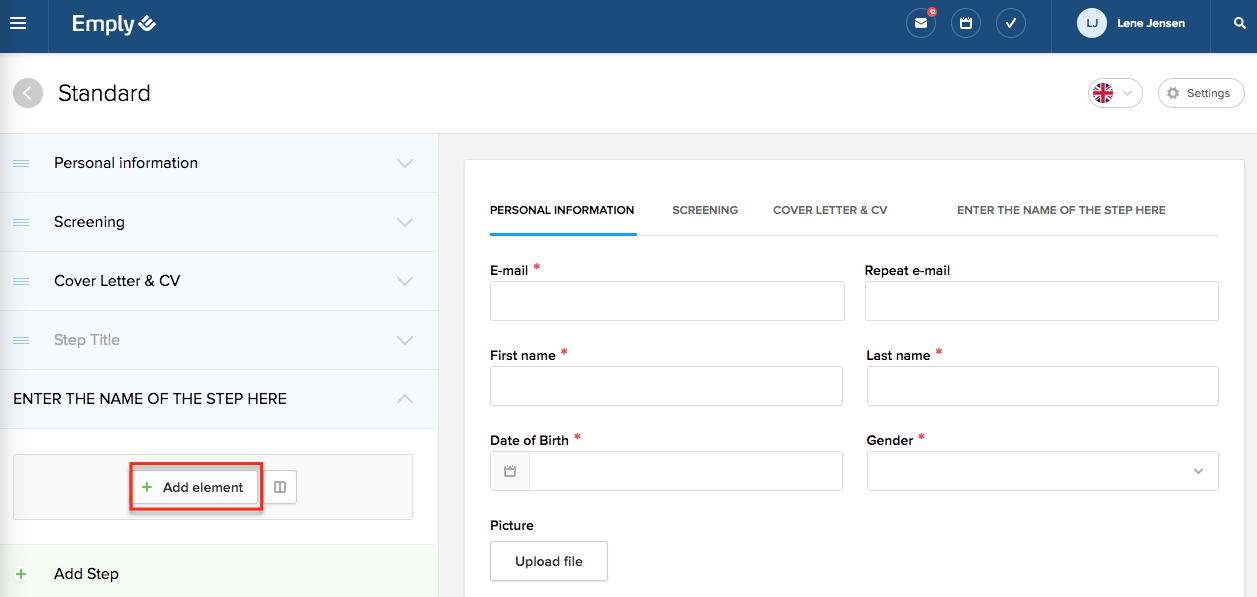Open the hamburger navigation menu
Screen dimensions: 1257x597
[18, 23]
